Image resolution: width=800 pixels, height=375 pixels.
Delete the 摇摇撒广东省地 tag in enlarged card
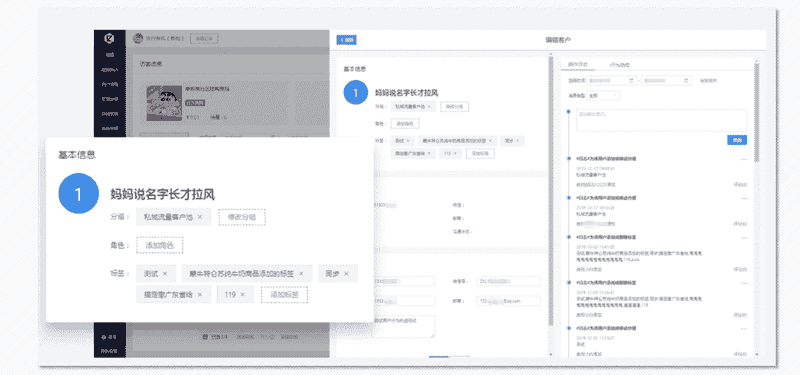click(x=199, y=294)
